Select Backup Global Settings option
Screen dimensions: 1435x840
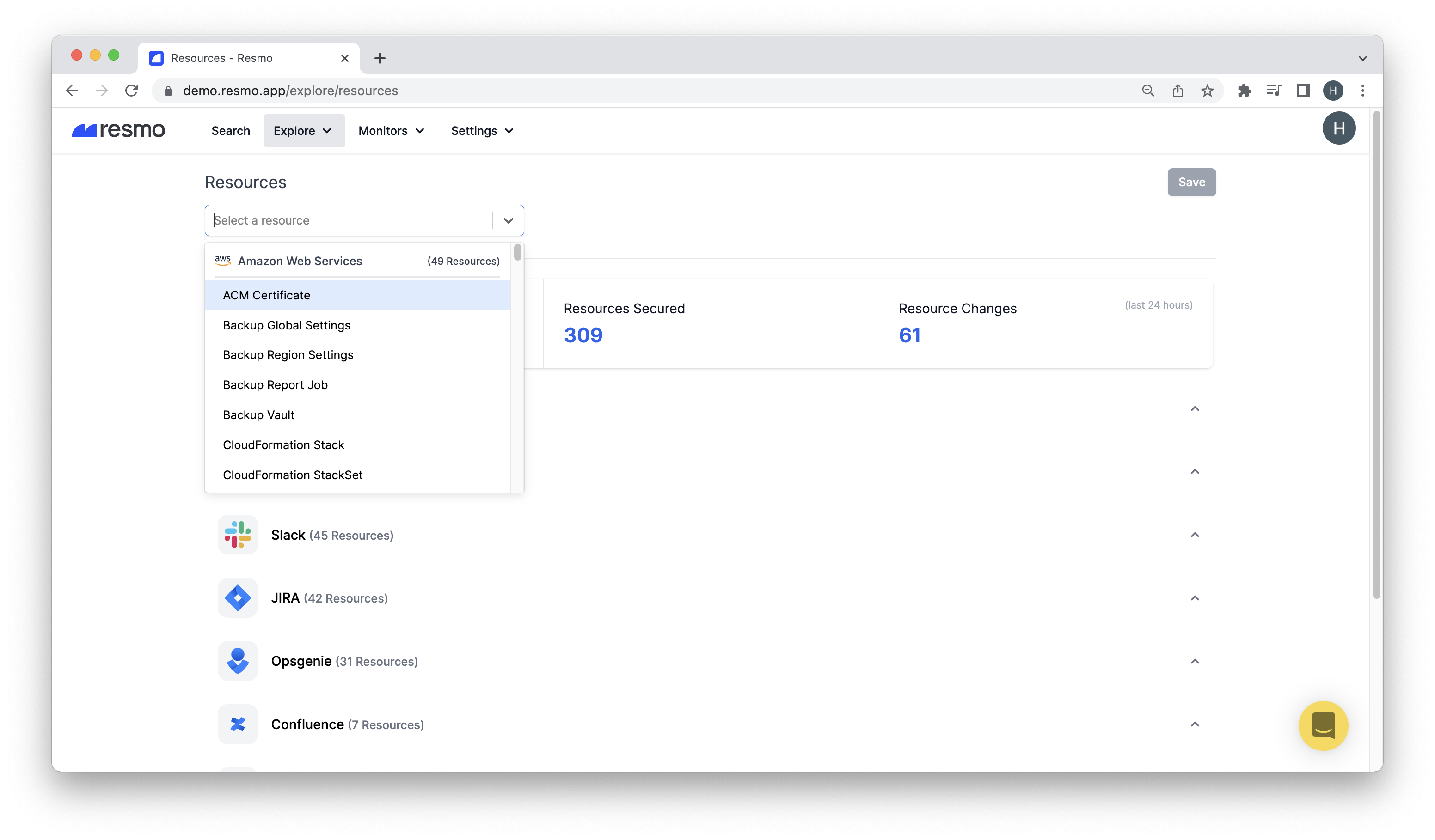click(x=357, y=325)
